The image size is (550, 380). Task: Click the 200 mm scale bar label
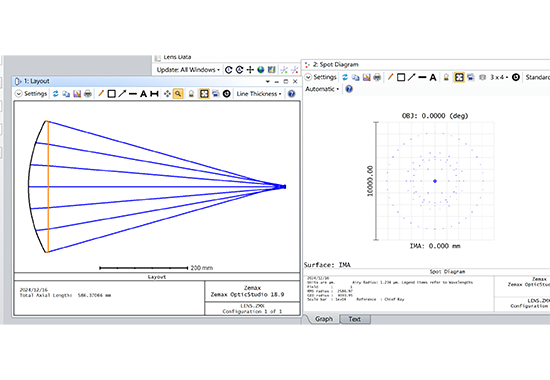tap(202, 268)
